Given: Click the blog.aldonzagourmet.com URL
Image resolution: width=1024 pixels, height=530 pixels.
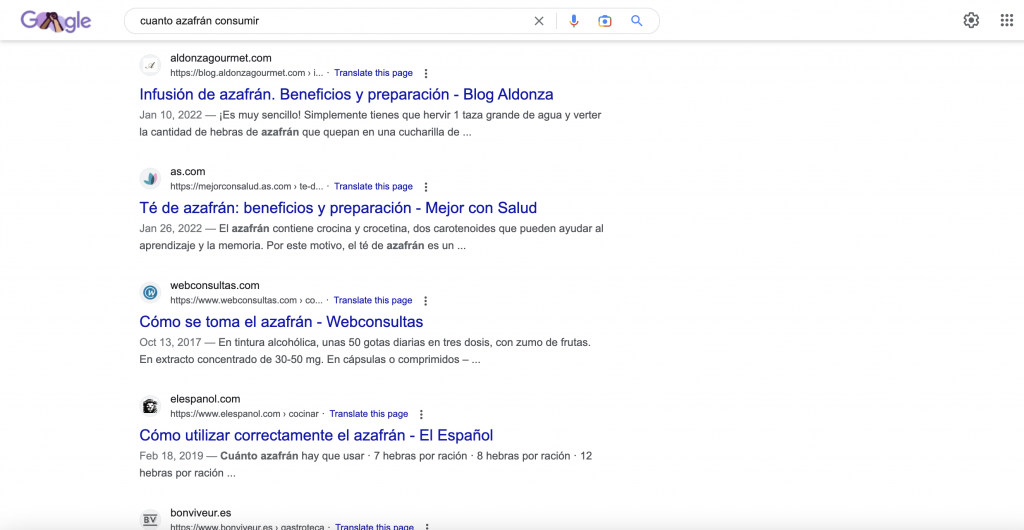Looking at the screenshot, I should [247, 73].
